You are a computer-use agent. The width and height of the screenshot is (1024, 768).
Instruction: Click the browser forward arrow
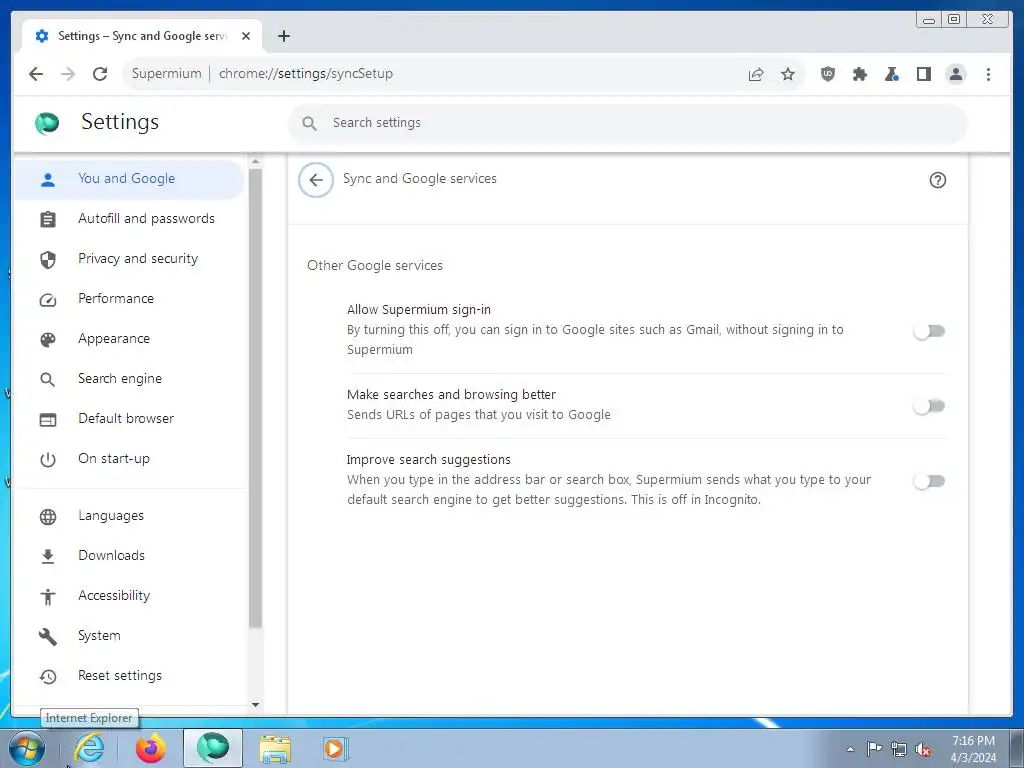68,74
